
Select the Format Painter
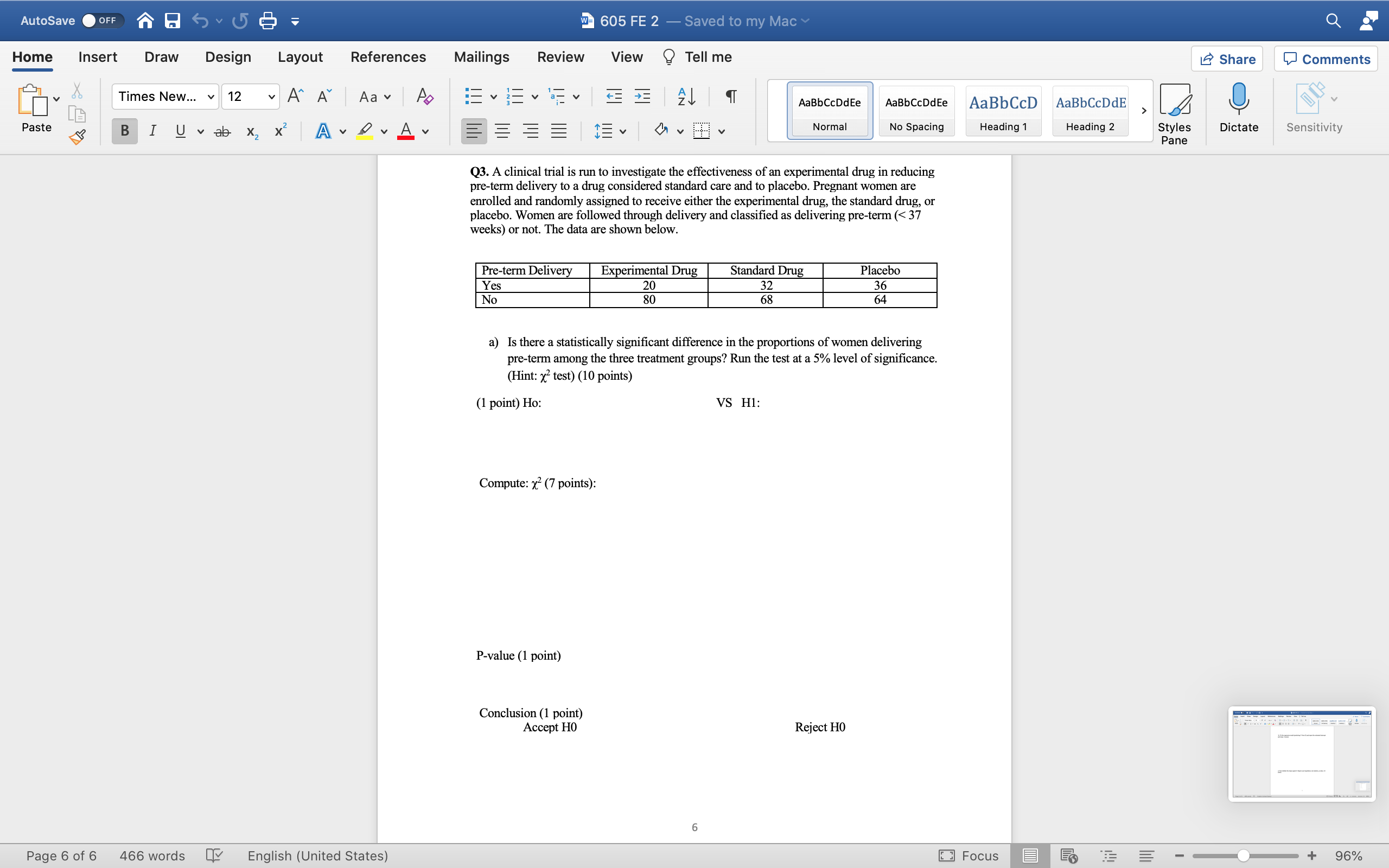[x=78, y=137]
